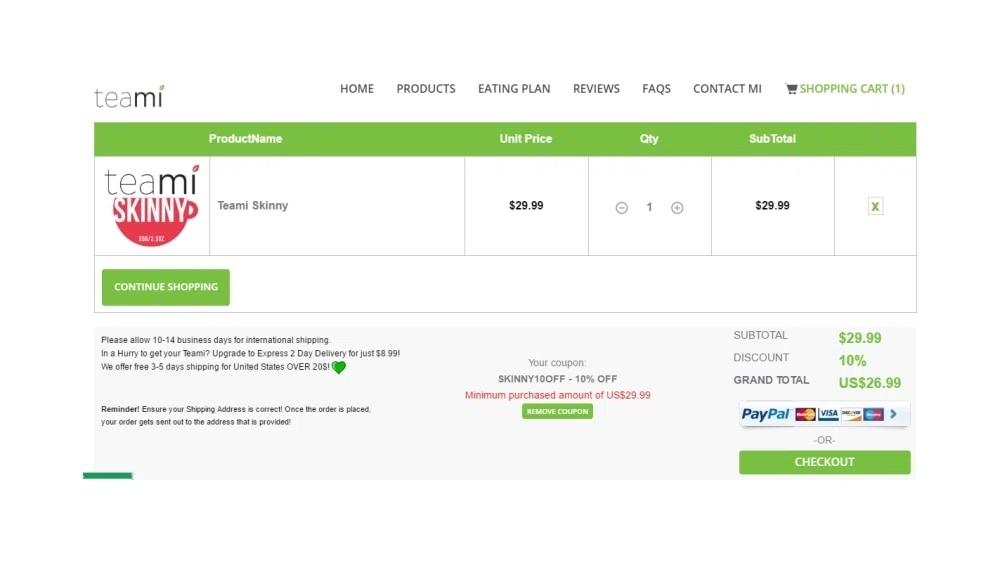Click the SubTotal column header
Viewport: 1000px width, 563px height.
(x=772, y=138)
